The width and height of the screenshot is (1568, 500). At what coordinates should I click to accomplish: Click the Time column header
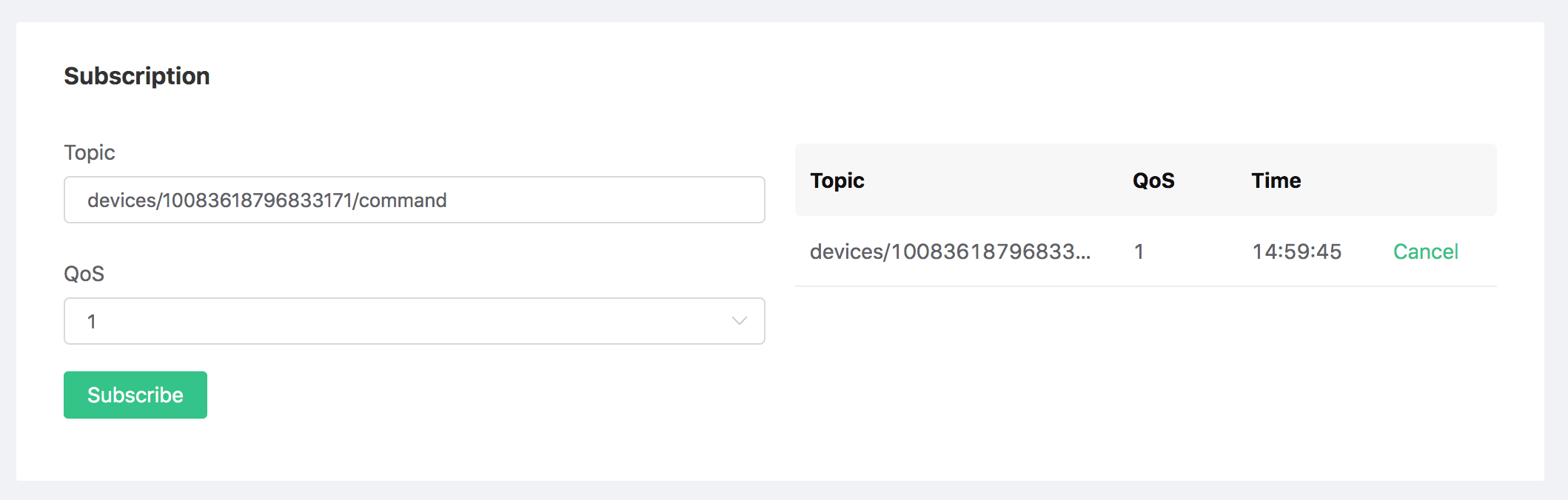click(1276, 180)
